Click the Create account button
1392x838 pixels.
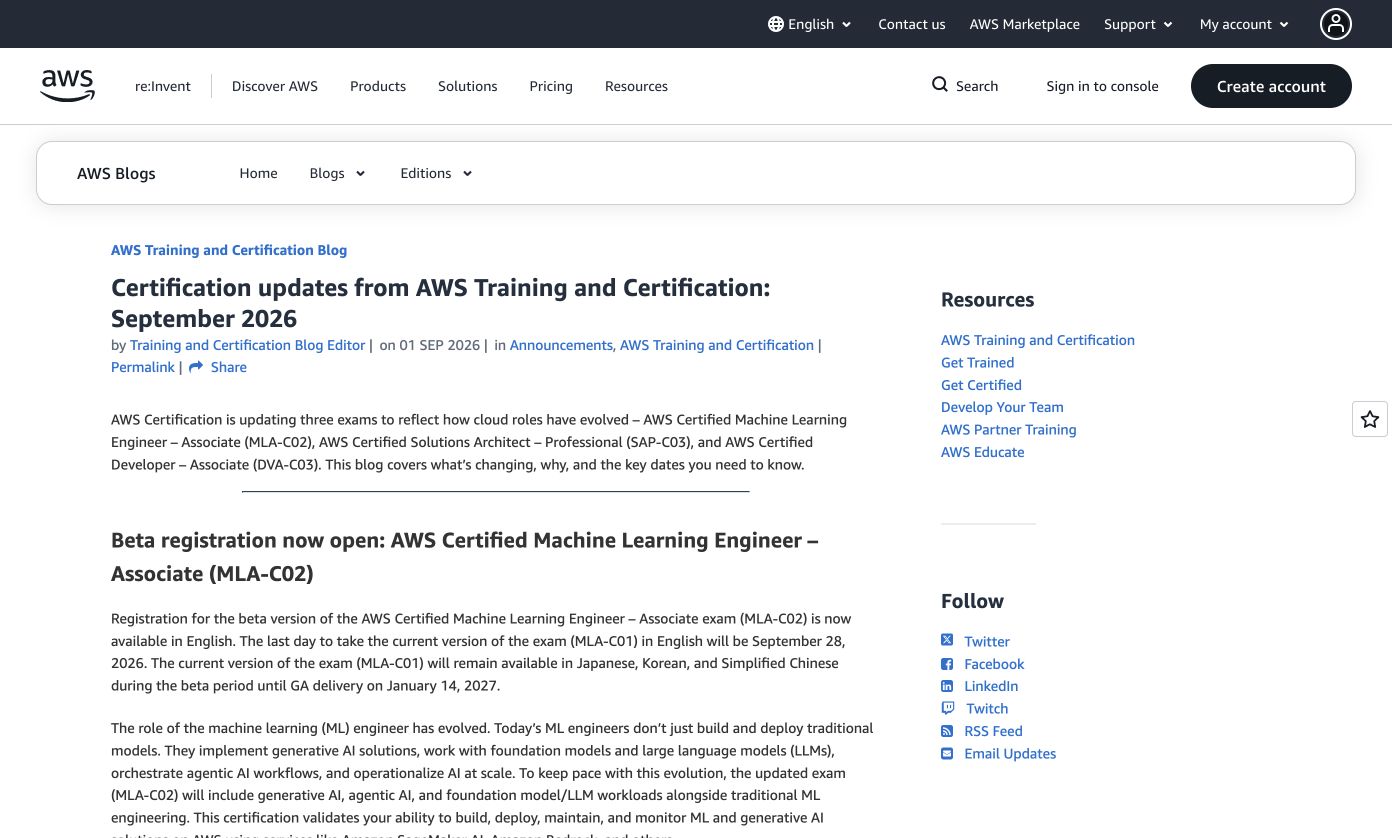click(1271, 86)
